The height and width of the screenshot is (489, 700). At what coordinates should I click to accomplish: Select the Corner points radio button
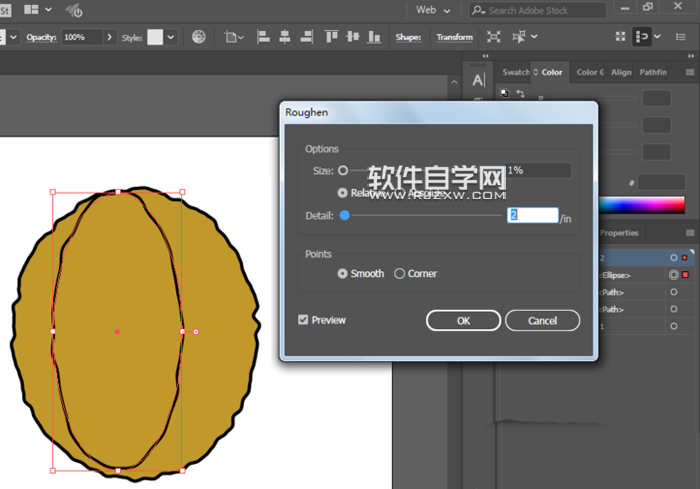coord(400,273)
